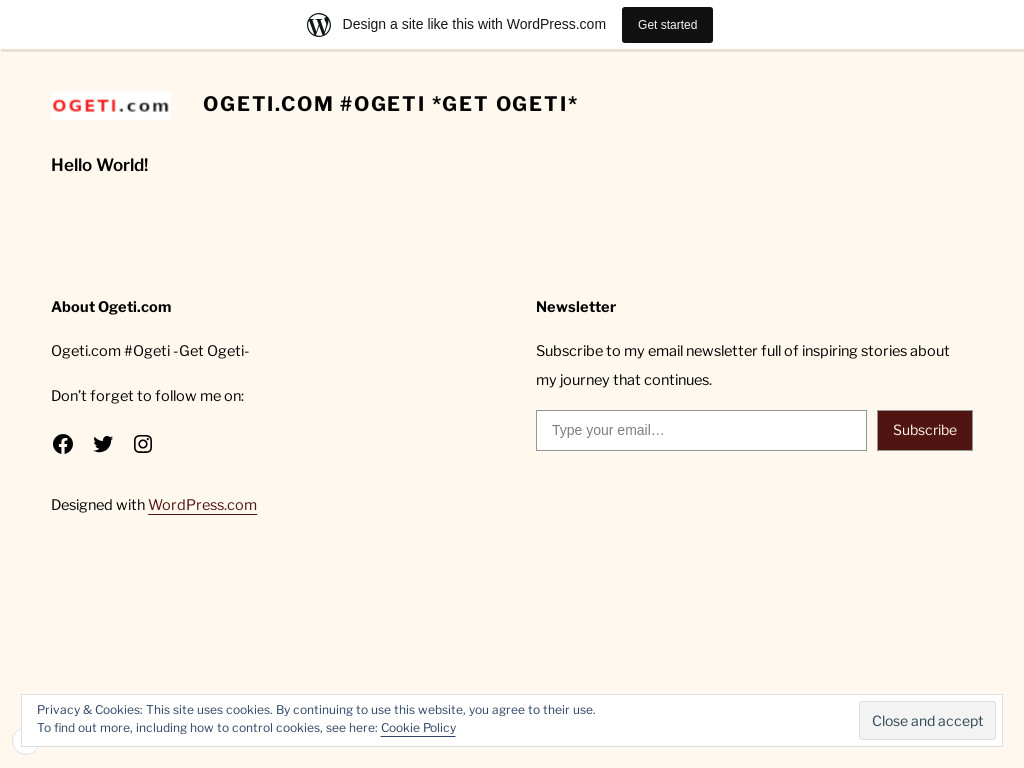
Task: Click the Subscribe button
Action: 924,430
